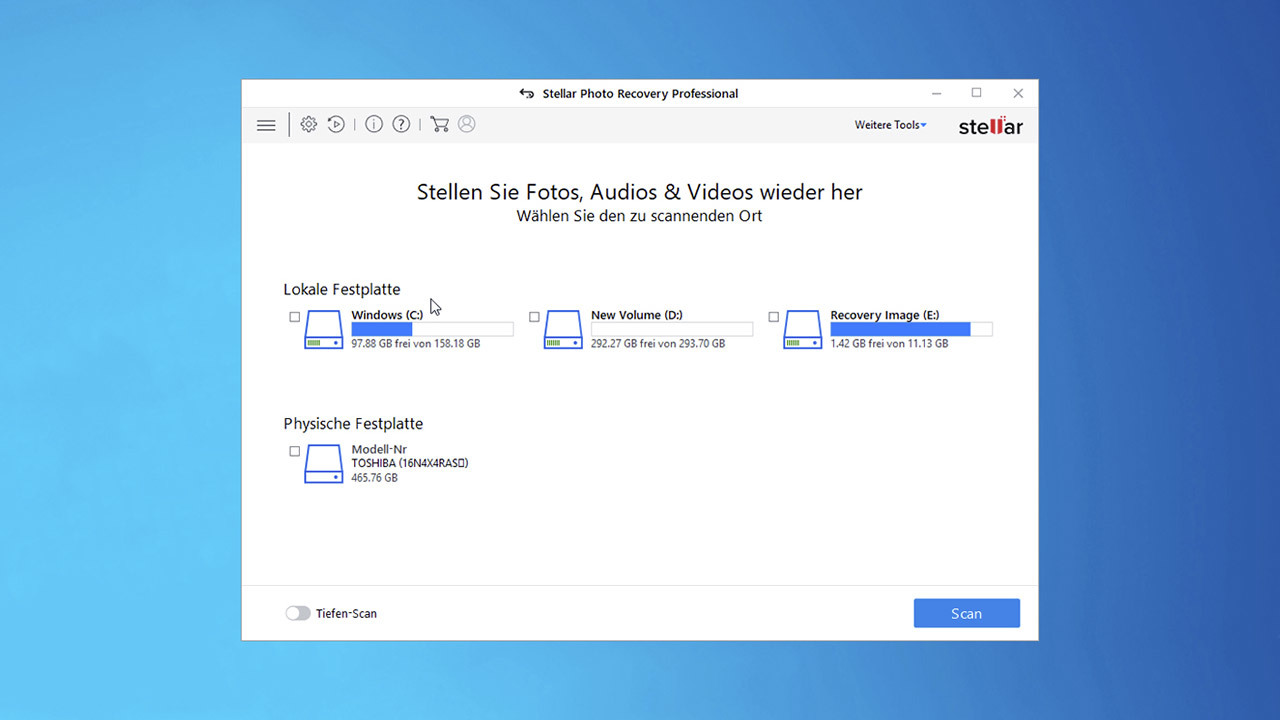Screen dimensions: 1280x720
Task: Open settings gear icon
Action: coord(309,124)
